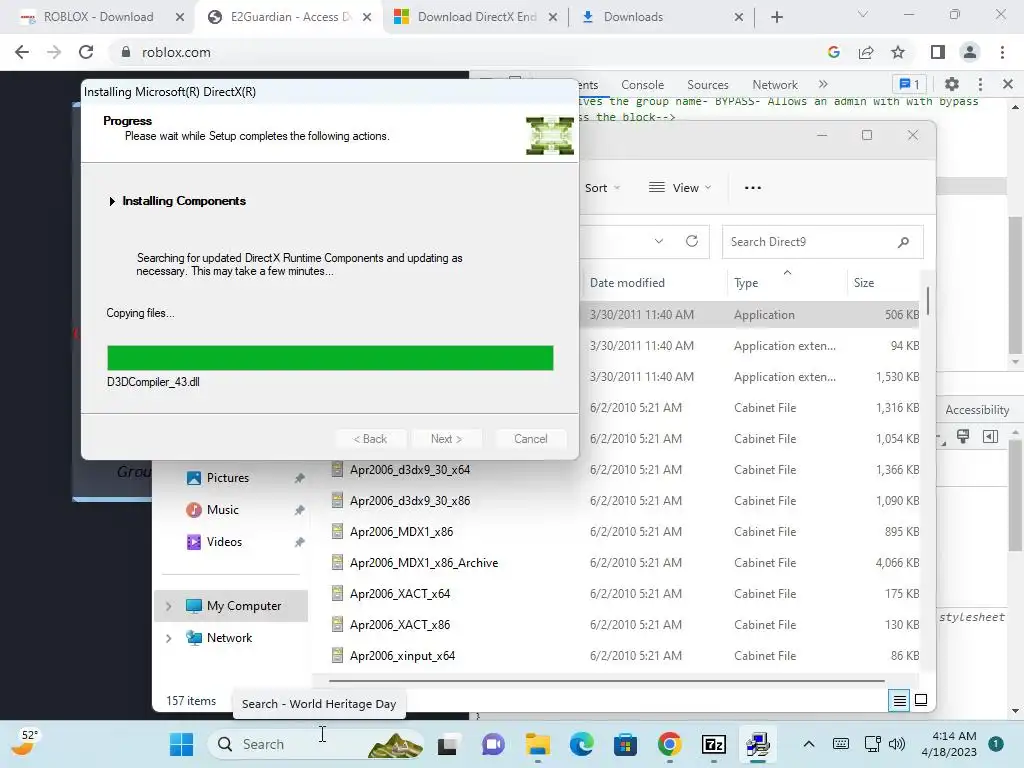Switch to DevTools Network tab
This screenshot has height=768, width=1024.
click(x=775, y=85)
